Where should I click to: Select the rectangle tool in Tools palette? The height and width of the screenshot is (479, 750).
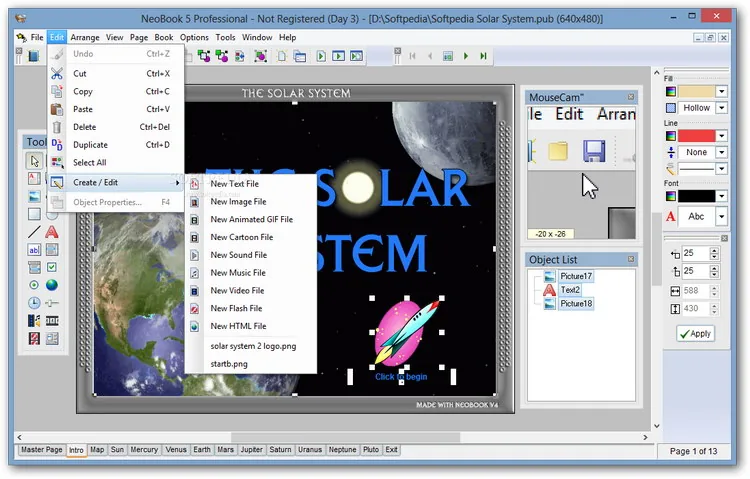[34, 214]
